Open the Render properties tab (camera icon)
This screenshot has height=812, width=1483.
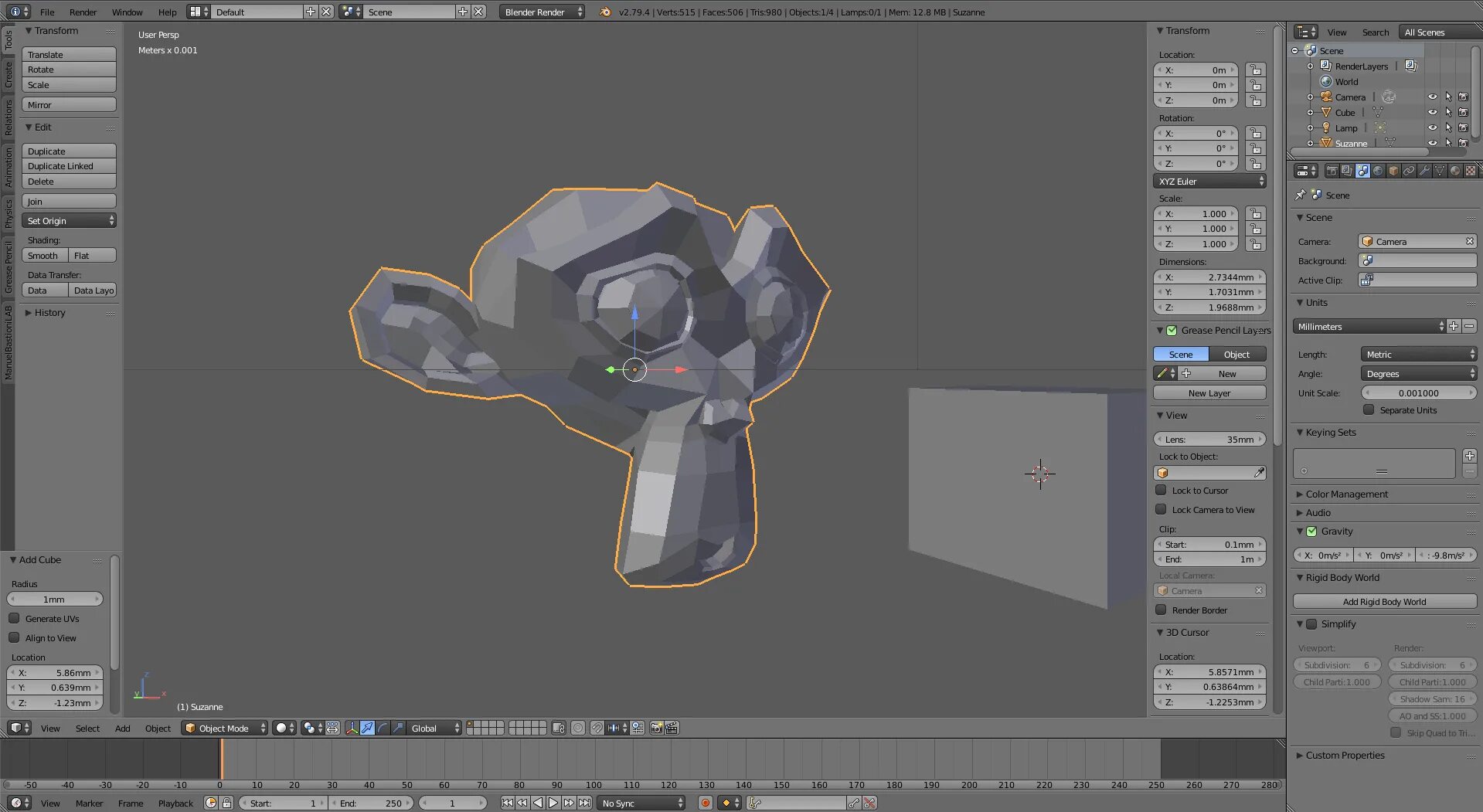(1332, 171)
